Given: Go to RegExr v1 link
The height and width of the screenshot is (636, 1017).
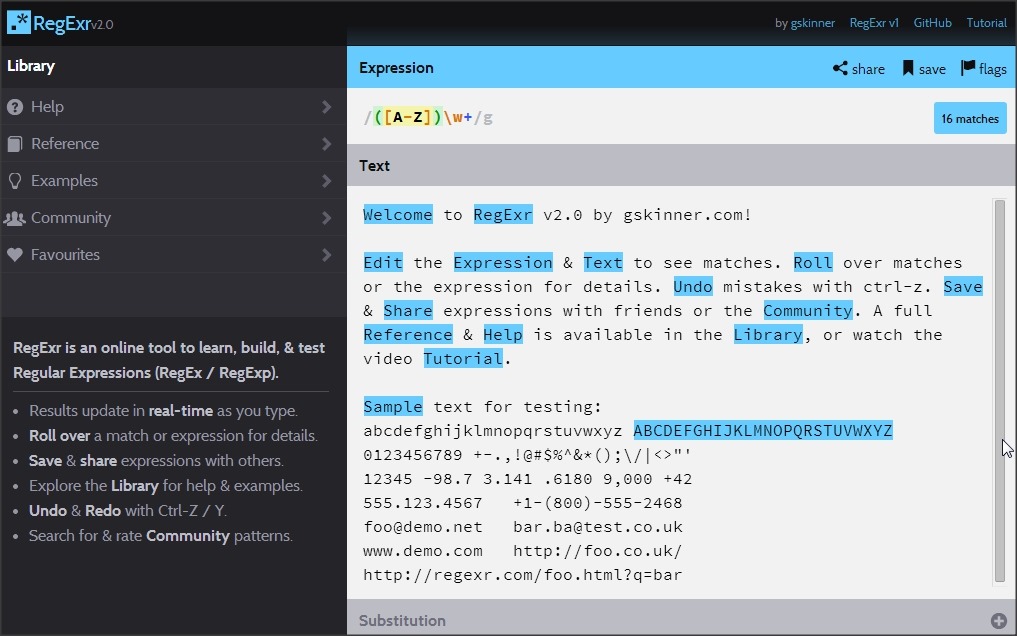Looking at the screenshot, I should tap(874, 23).
